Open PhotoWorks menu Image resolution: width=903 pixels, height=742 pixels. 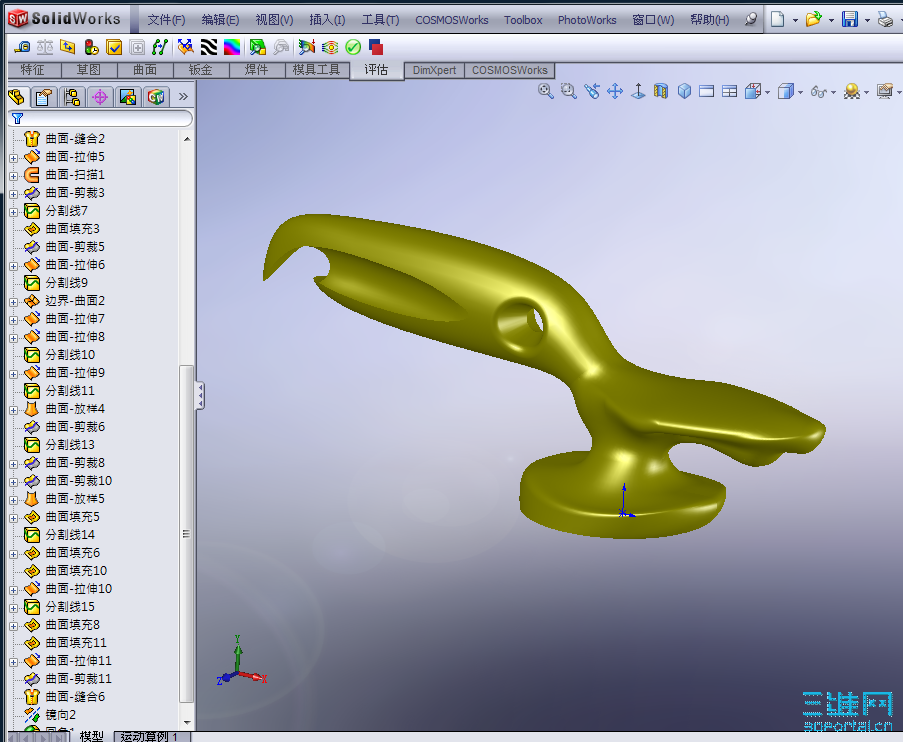point(587,20)
